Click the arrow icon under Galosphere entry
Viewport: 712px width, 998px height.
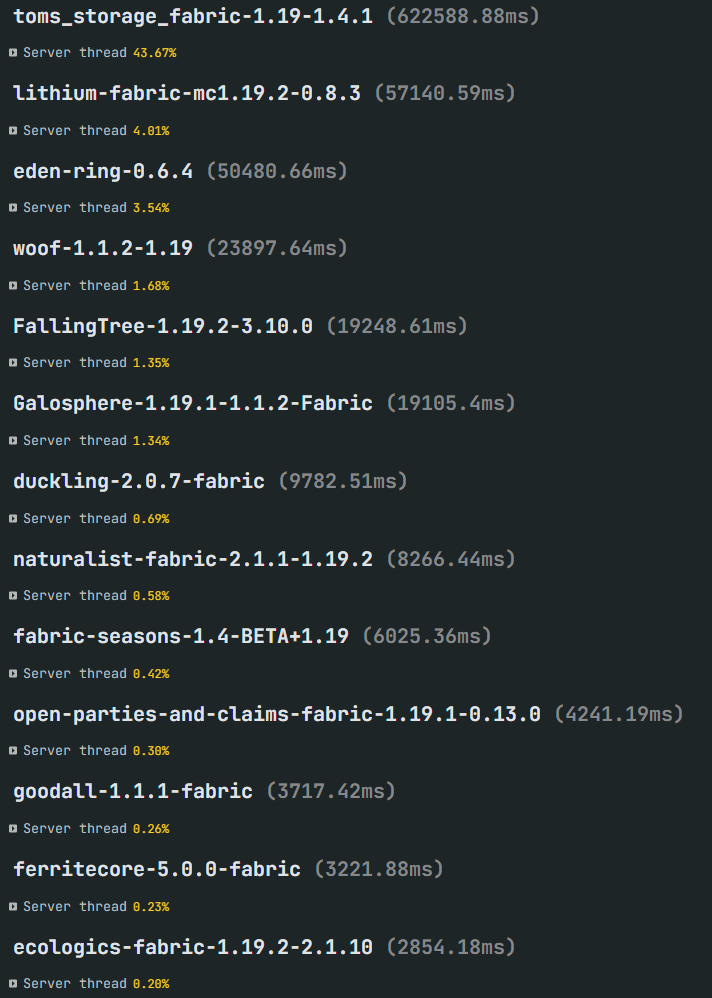pos(13,440)
